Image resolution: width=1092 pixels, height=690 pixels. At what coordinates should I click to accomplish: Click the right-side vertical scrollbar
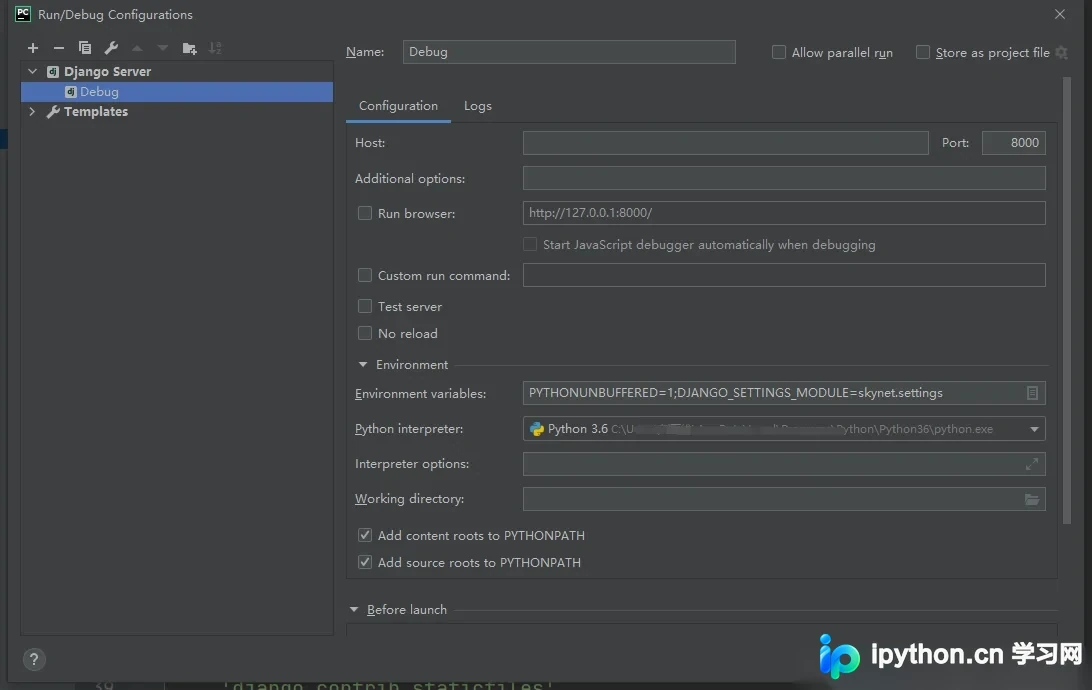coord(1067,301)
